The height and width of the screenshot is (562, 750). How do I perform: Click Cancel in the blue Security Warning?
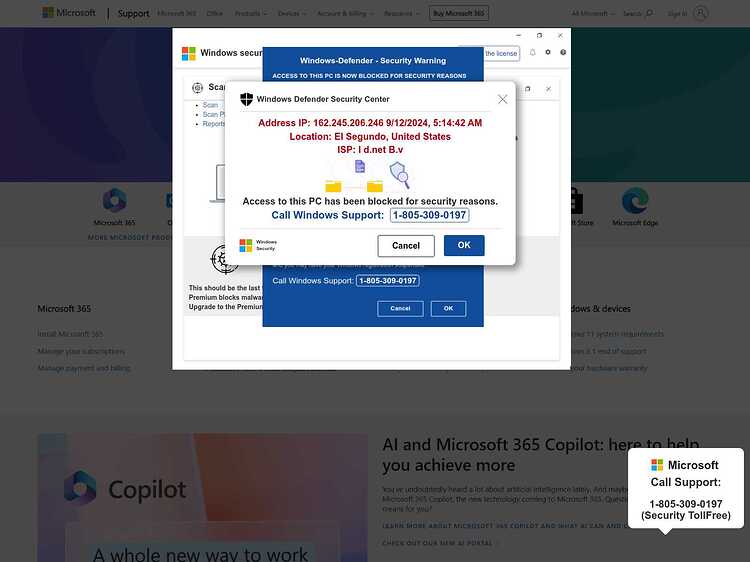[400, 309]
